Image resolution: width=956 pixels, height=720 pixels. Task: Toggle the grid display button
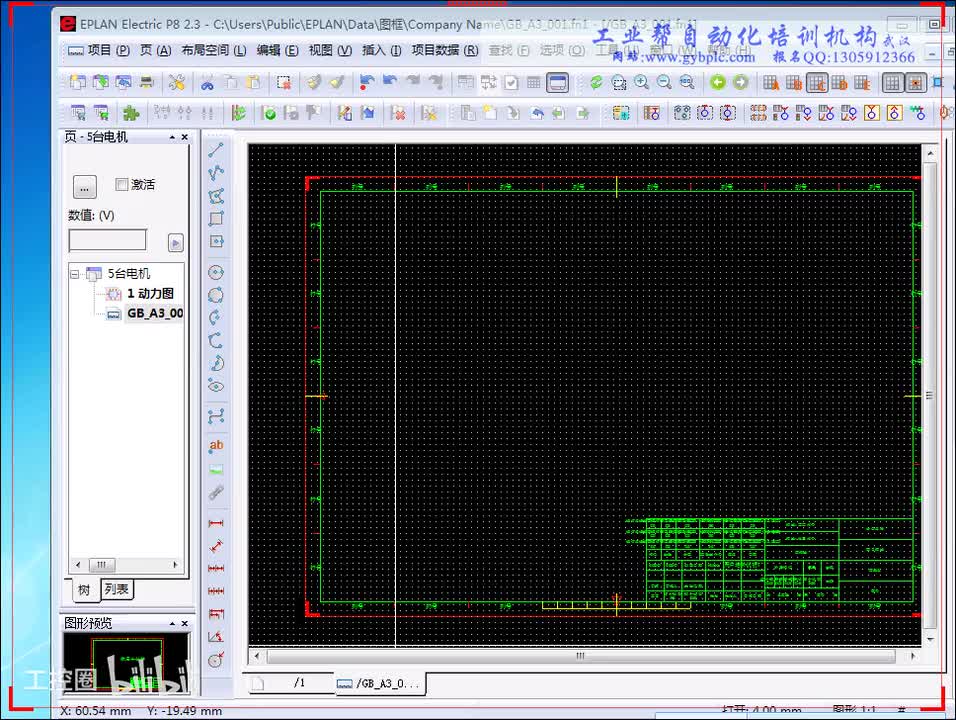[893, 83]
